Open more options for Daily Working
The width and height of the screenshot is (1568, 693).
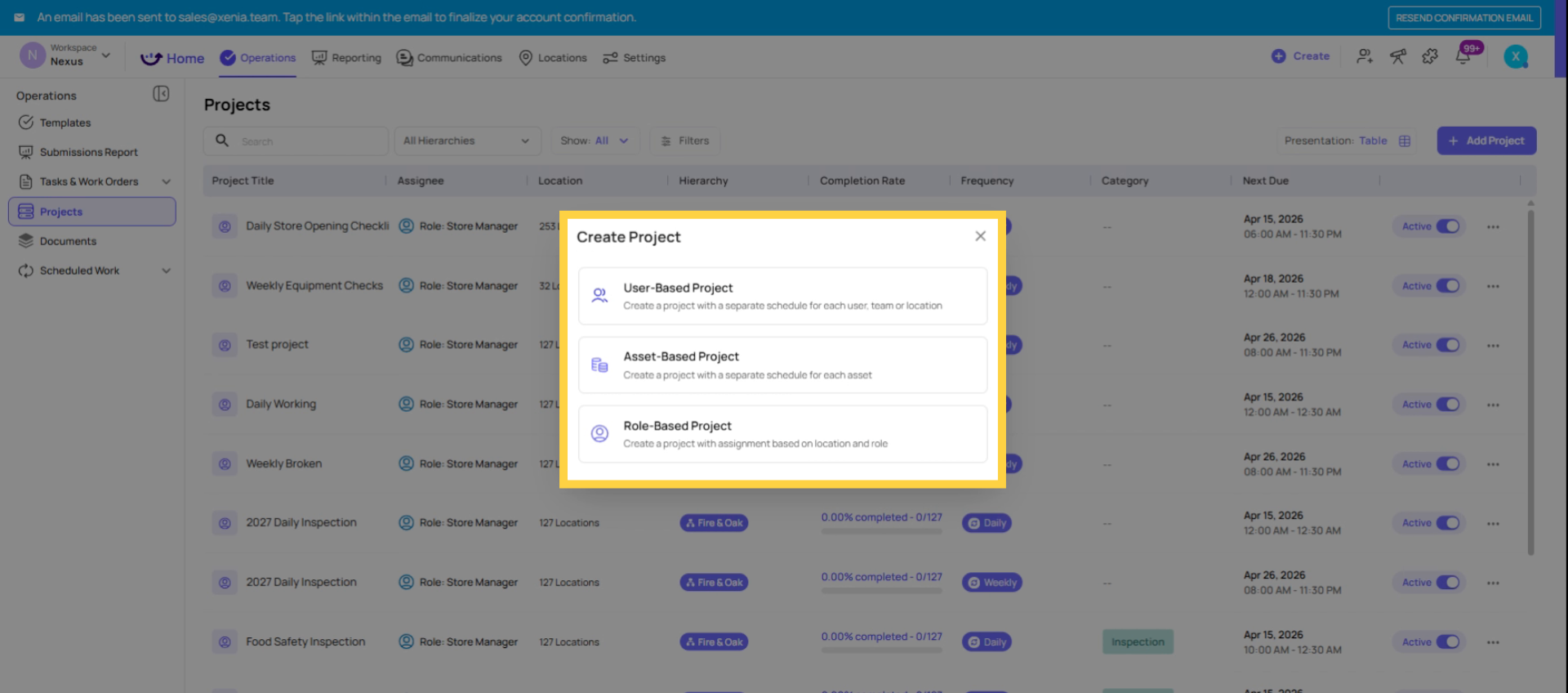[x=1493, y=405]
